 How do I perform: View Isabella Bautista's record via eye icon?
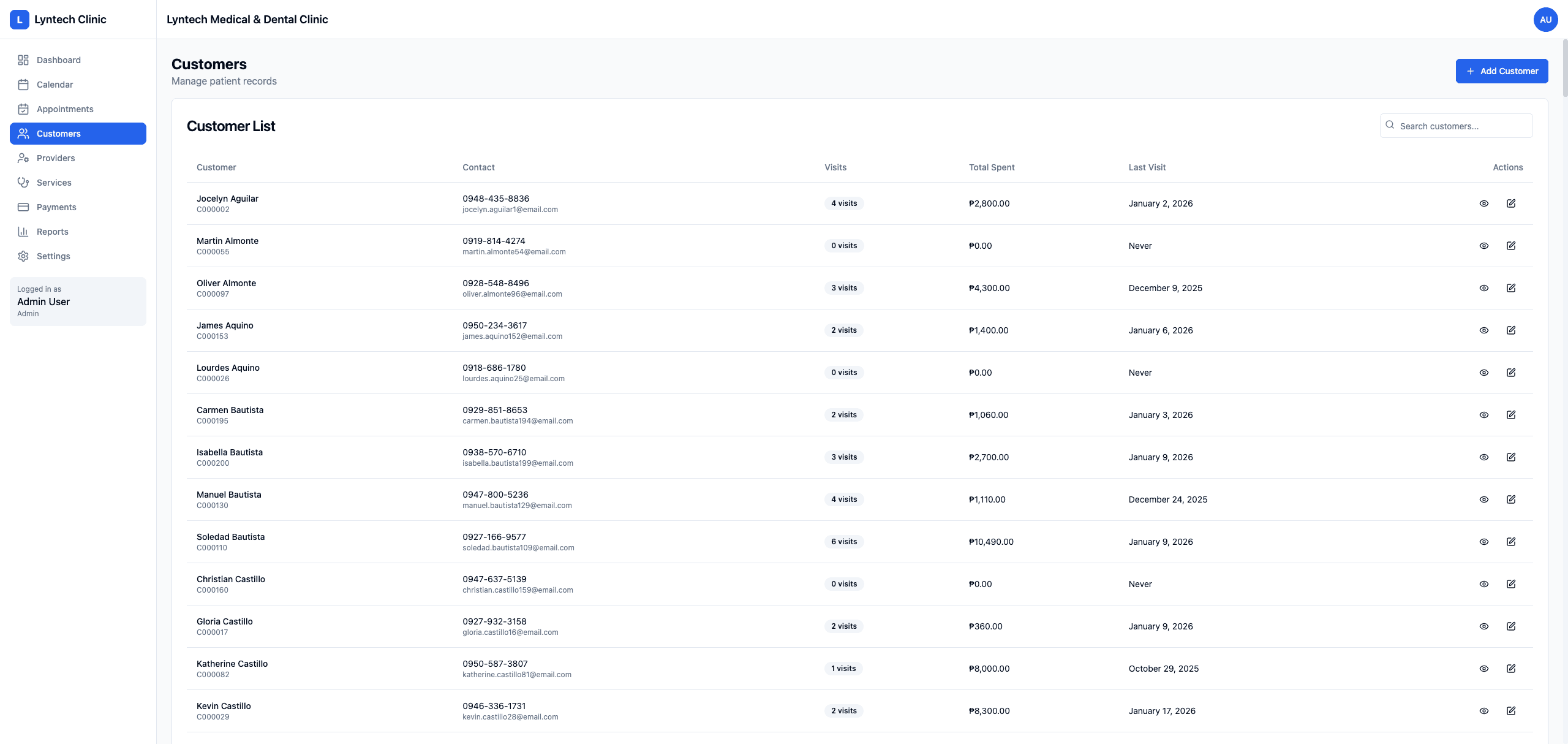tap(1484, 457)
